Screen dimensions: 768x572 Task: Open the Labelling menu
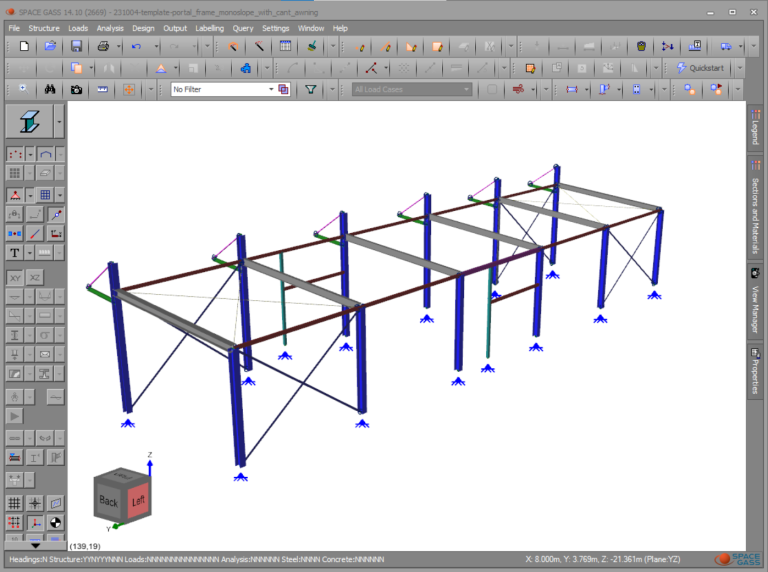coord(209,28)
